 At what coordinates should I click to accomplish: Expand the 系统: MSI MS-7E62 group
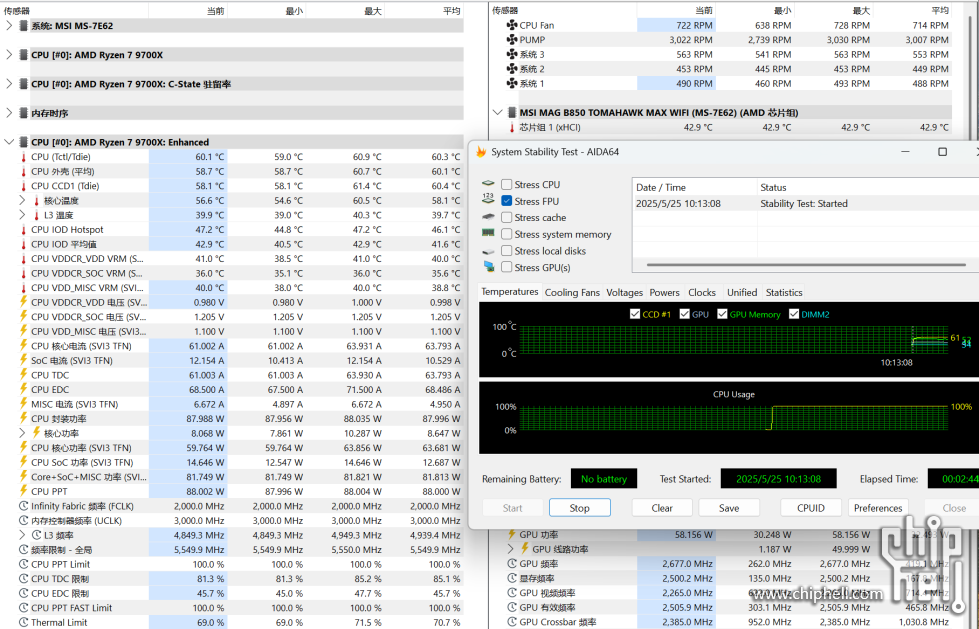9,26
